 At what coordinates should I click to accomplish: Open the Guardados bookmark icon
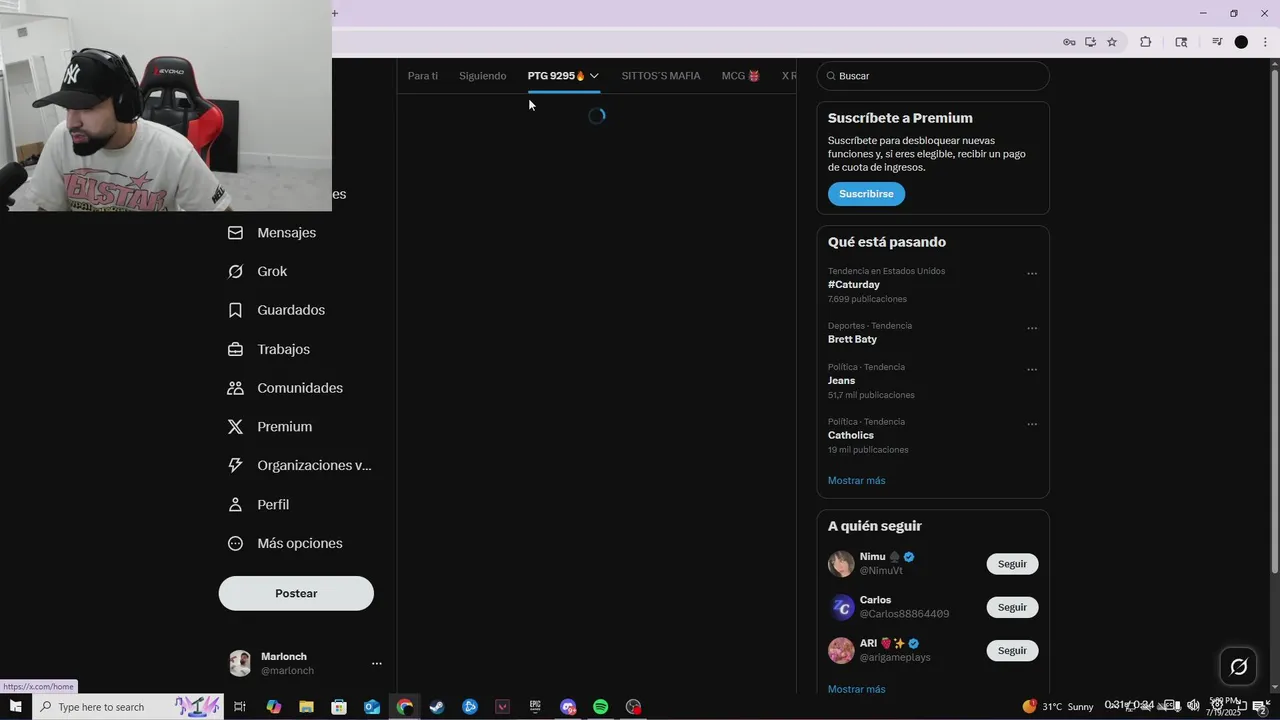235,310
